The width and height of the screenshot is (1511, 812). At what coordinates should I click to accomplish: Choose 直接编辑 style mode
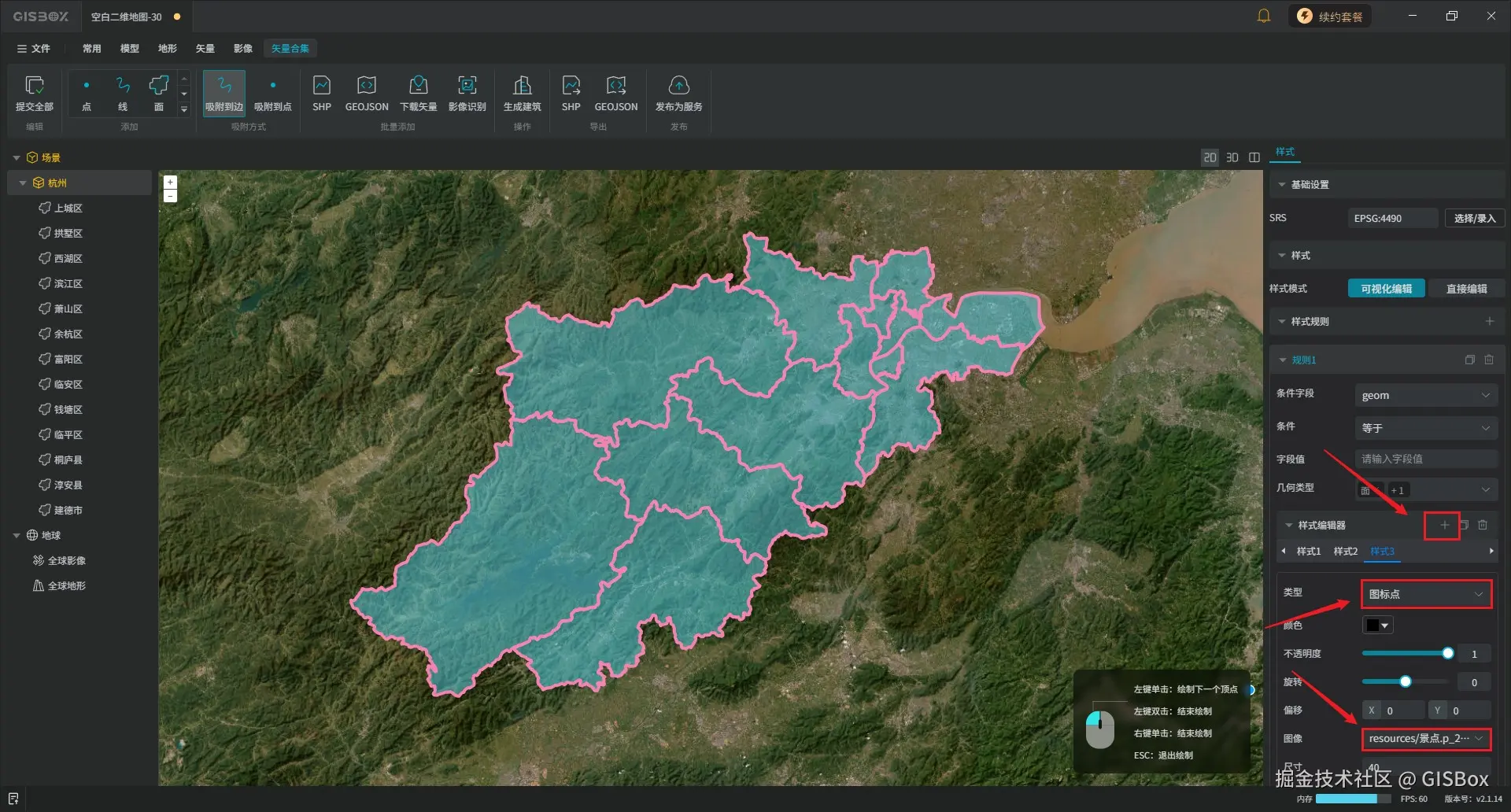[x=1466, y=289]
